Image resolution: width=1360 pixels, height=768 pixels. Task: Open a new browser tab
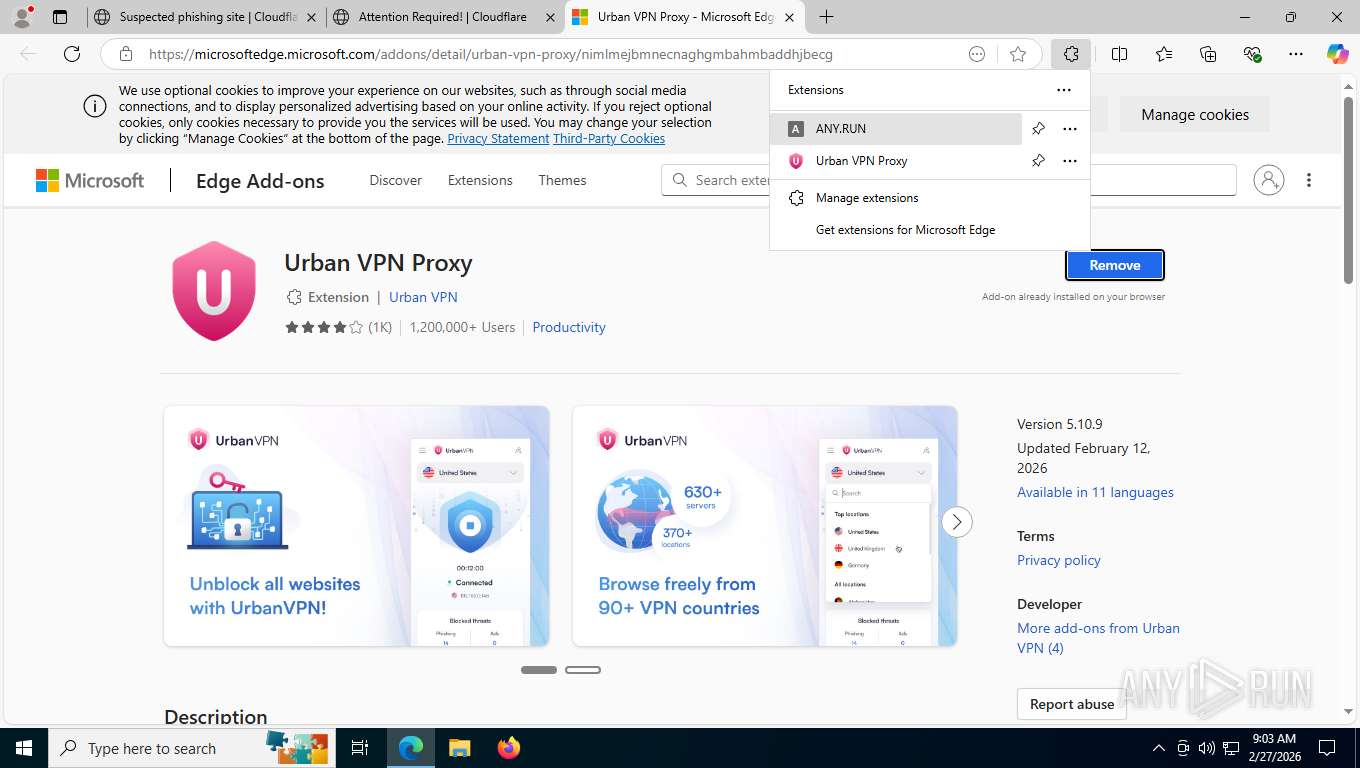point(826,17)
